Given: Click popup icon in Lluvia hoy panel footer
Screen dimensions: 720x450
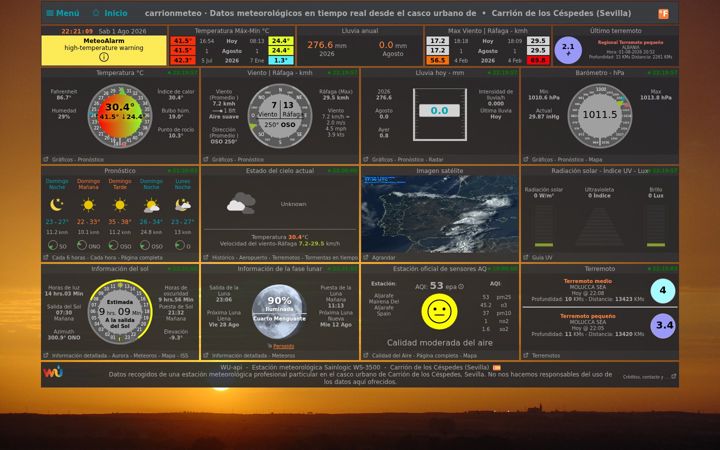Looking at the screenshot, I should (366, 159).
